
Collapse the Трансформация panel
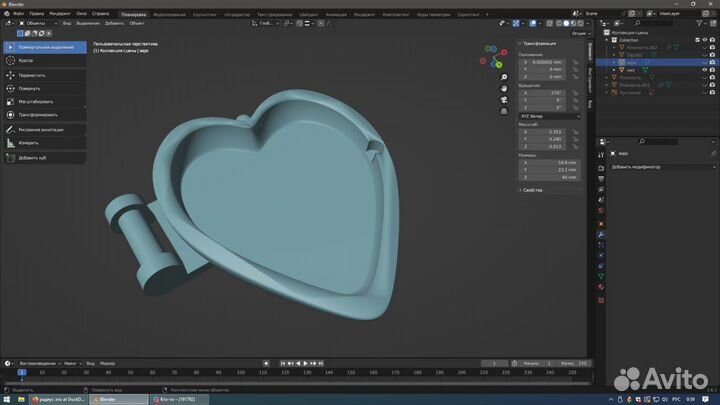click(539, 44)
